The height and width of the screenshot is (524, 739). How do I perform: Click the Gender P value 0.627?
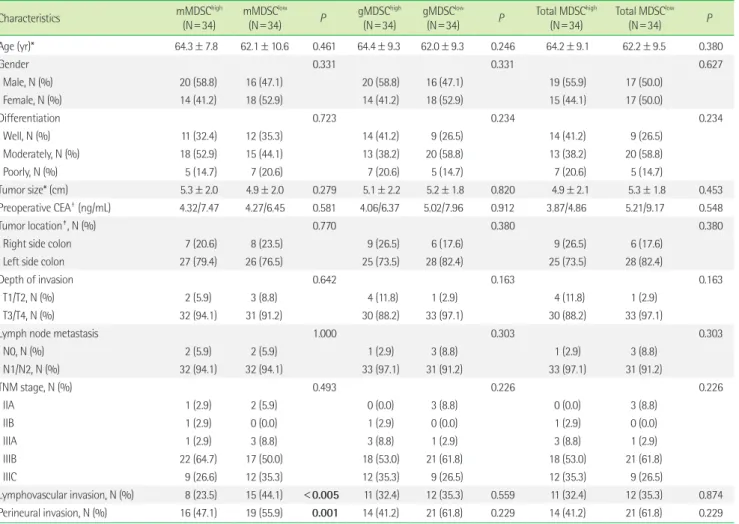[710, 65]
